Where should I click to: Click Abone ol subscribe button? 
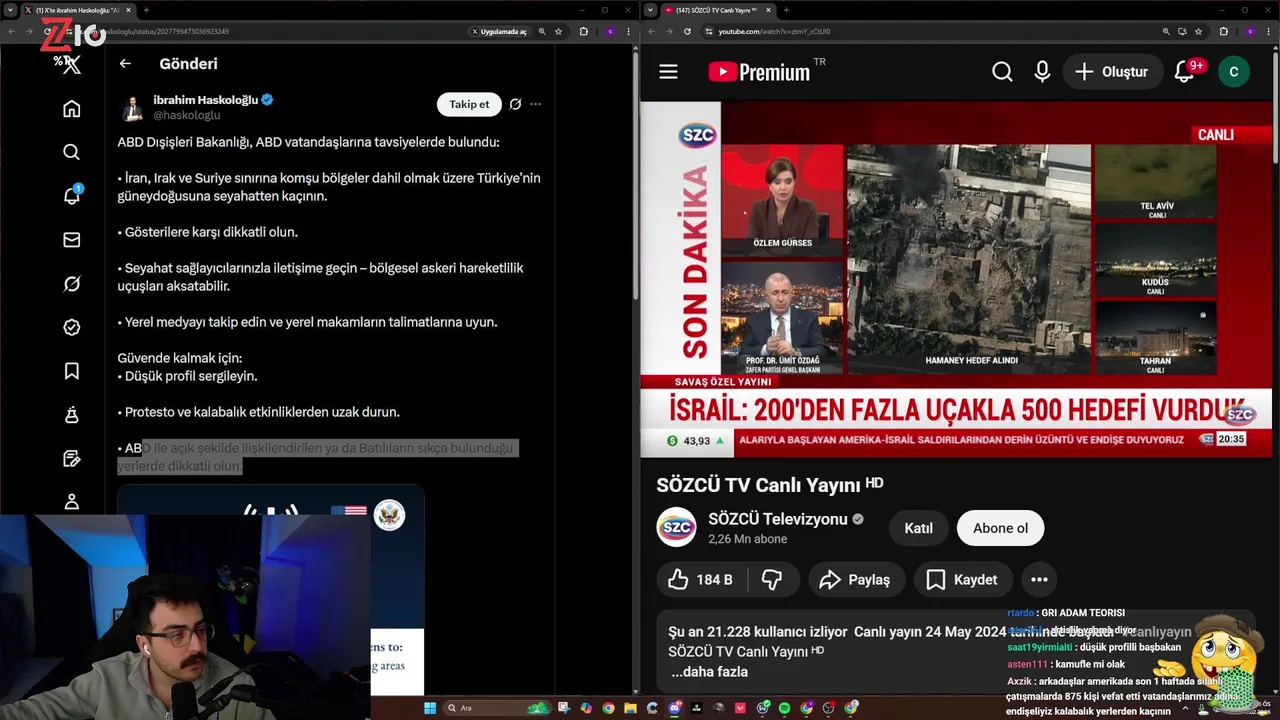[1000, 528]
